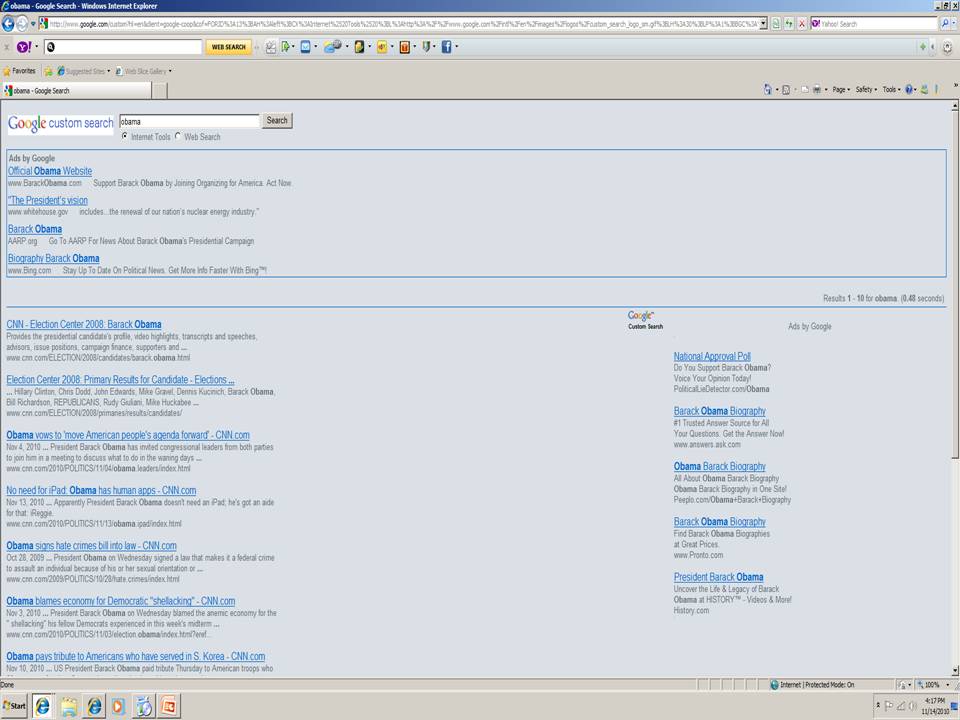The image size is (960, 720).
Task: Open the Yahoo! logo dropdown arrow
Action: point(37,47)
